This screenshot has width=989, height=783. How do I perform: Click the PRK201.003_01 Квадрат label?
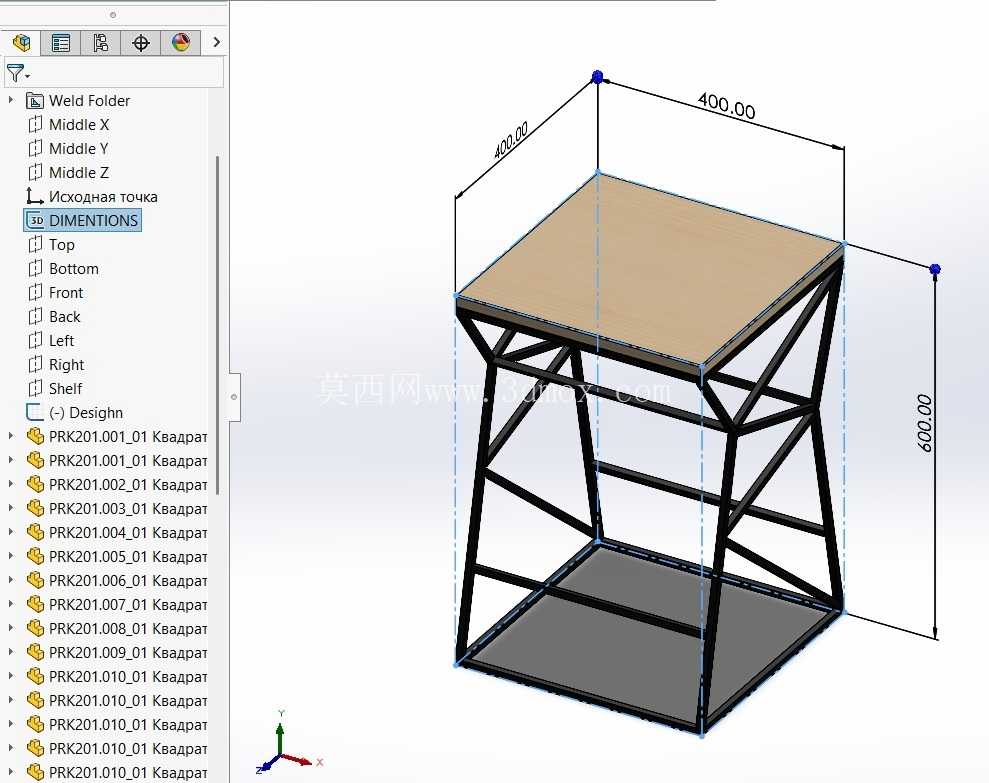pos(128,509)
